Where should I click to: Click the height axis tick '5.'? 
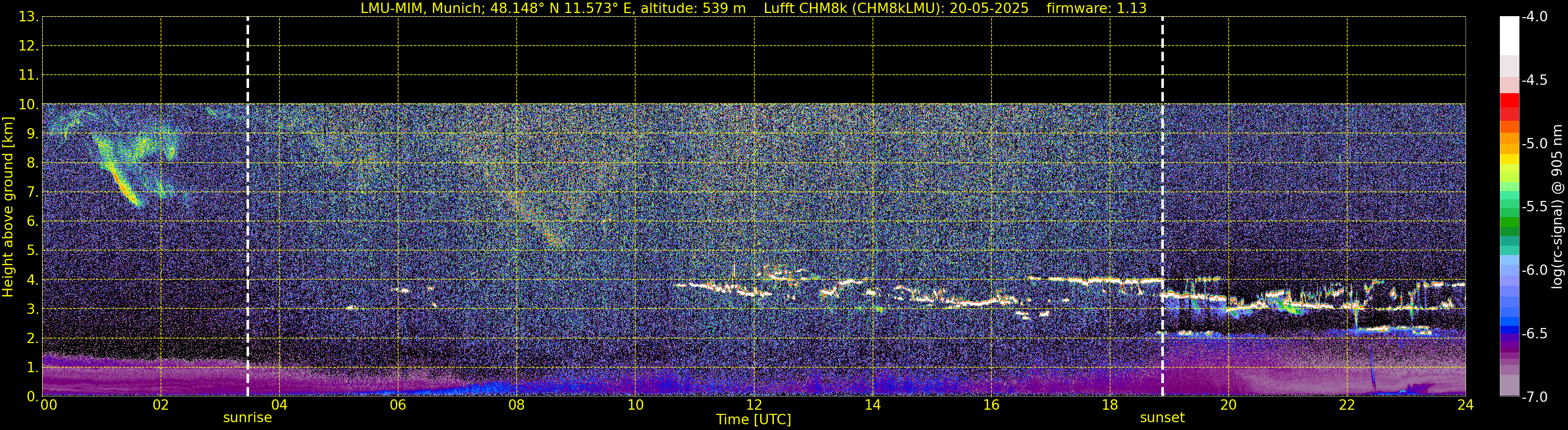tap(32, 251)
